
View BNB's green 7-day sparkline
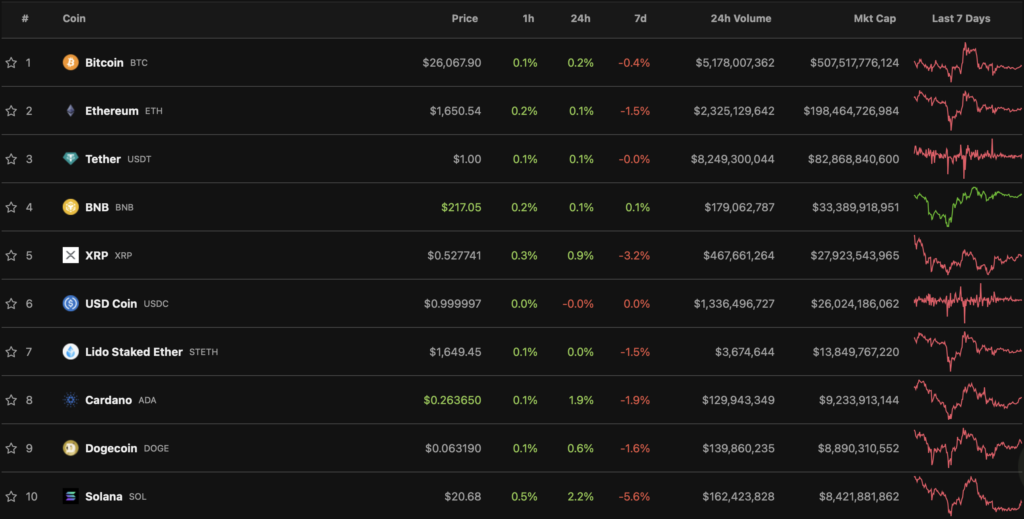968,206
